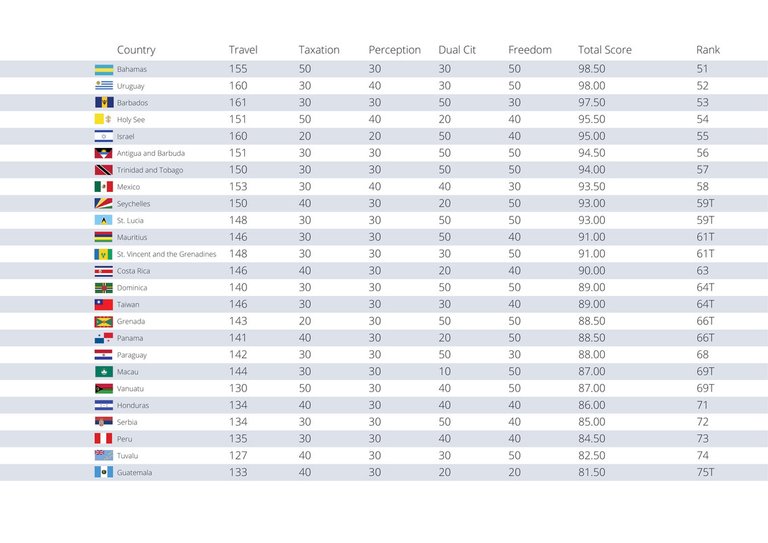Click the Peru flag icon
The width and height of the screenshot is (768, 543).
click(103, 439)
